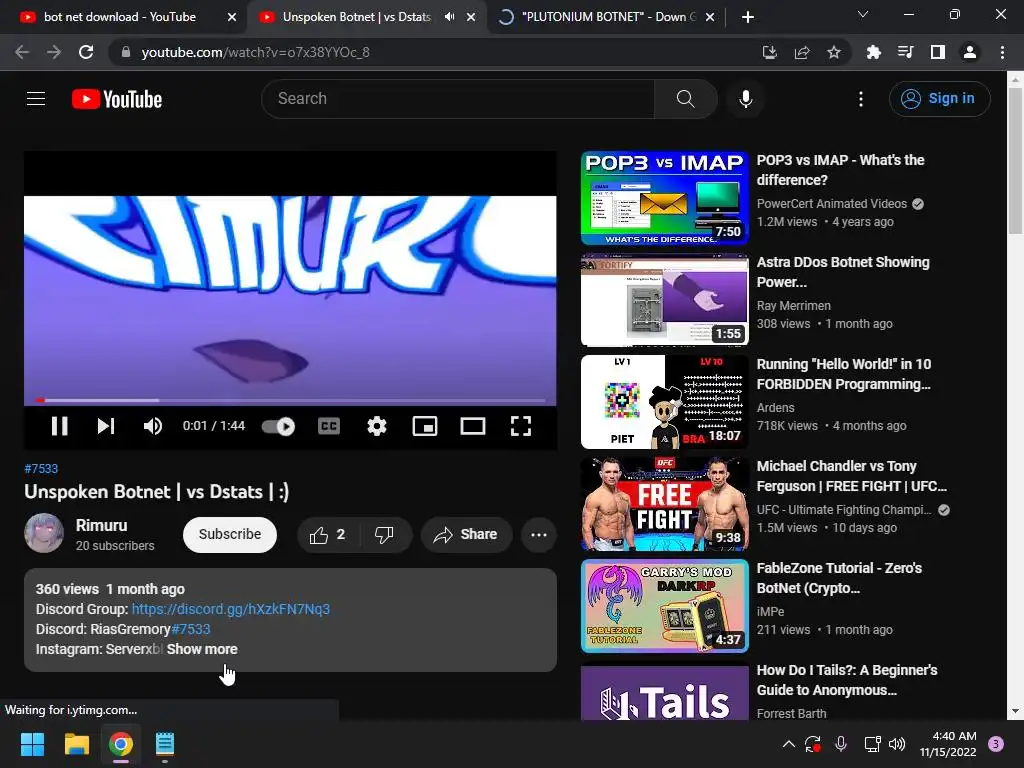The width and height of the screenshot is (1024, 768).
Task: Pause the video playback
Action: (x=59, y=426)
